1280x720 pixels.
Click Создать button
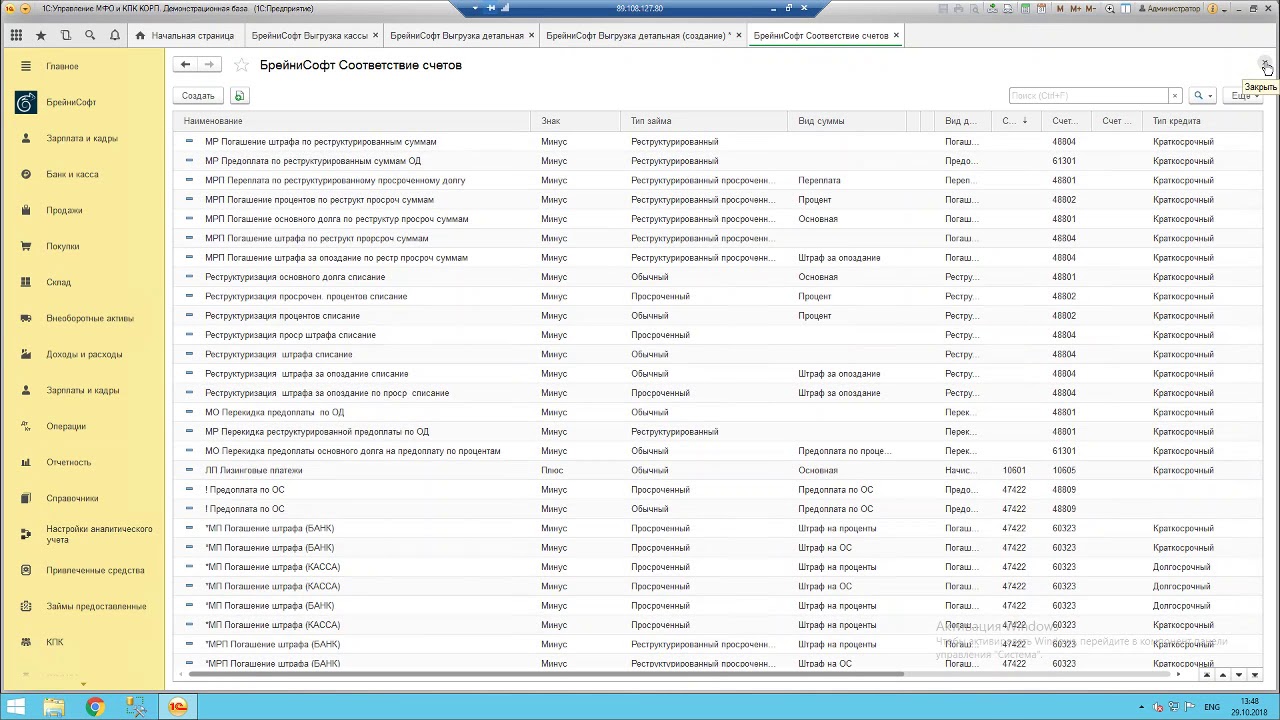coord(198,96)
